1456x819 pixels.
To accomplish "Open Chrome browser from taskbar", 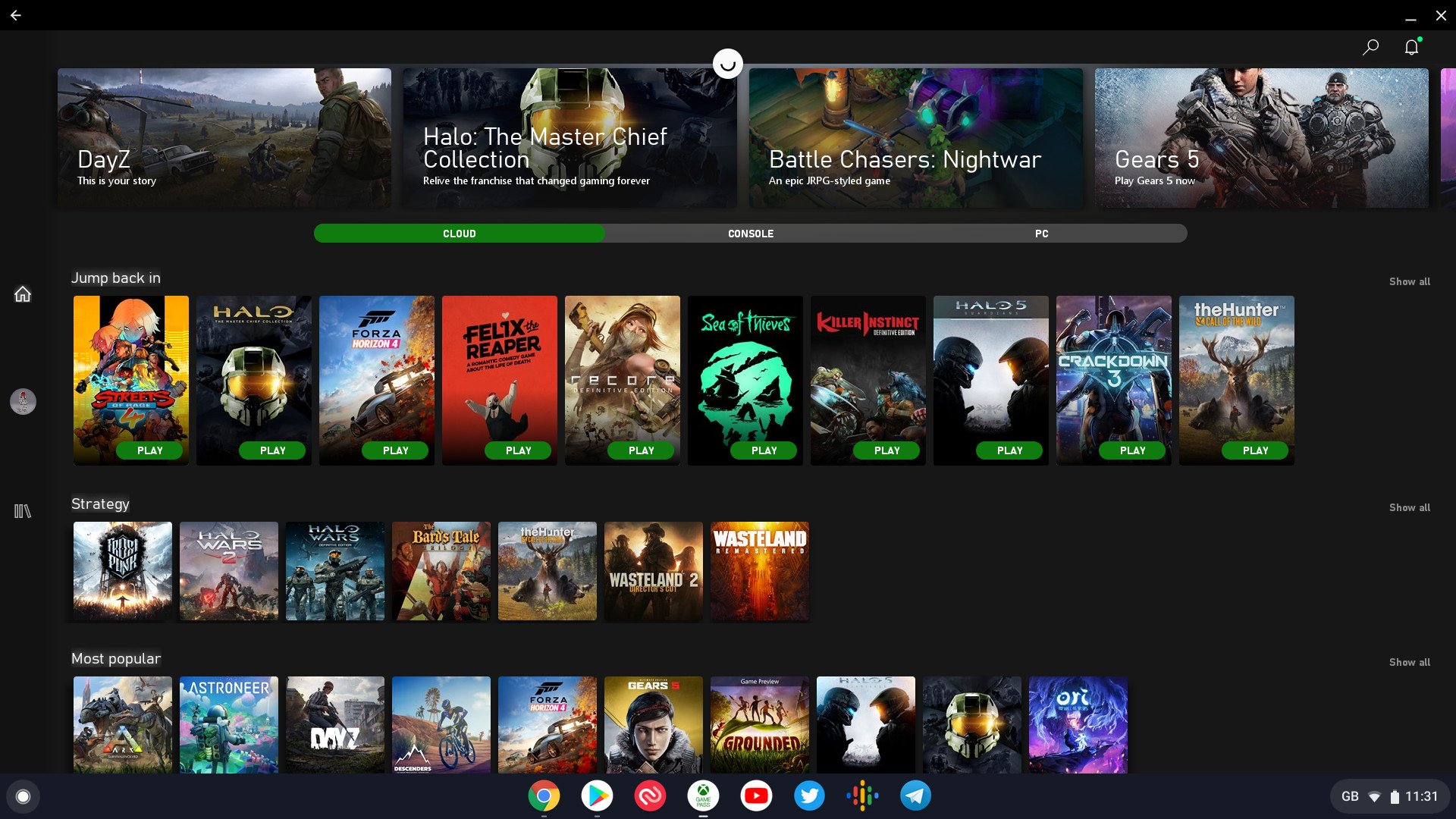I will click(x=545, y=795).
